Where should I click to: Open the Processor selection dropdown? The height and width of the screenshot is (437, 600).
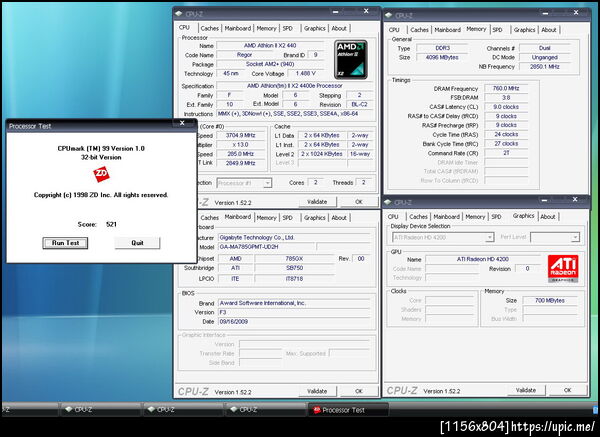click(x=267, y=183)
